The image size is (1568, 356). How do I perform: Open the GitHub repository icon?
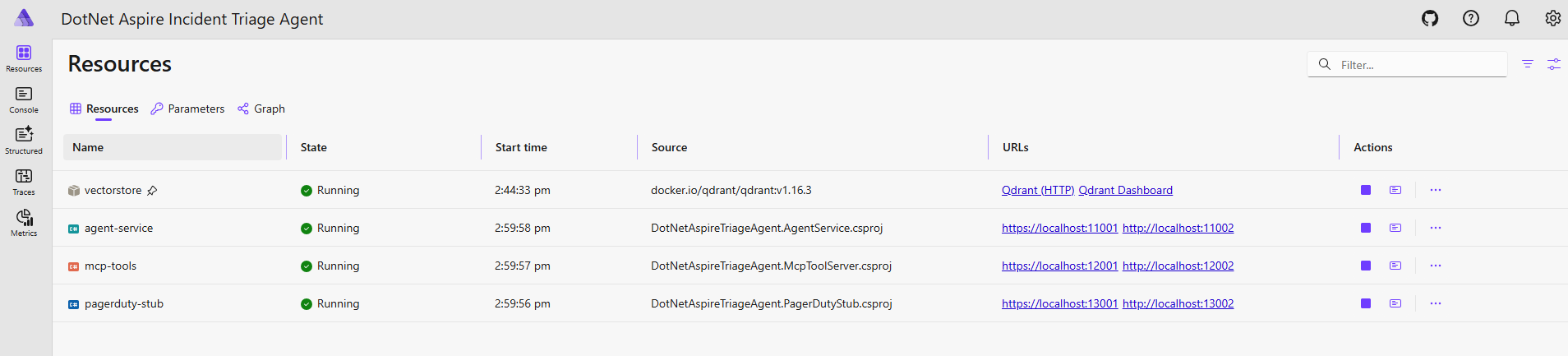coord(1430,18)
